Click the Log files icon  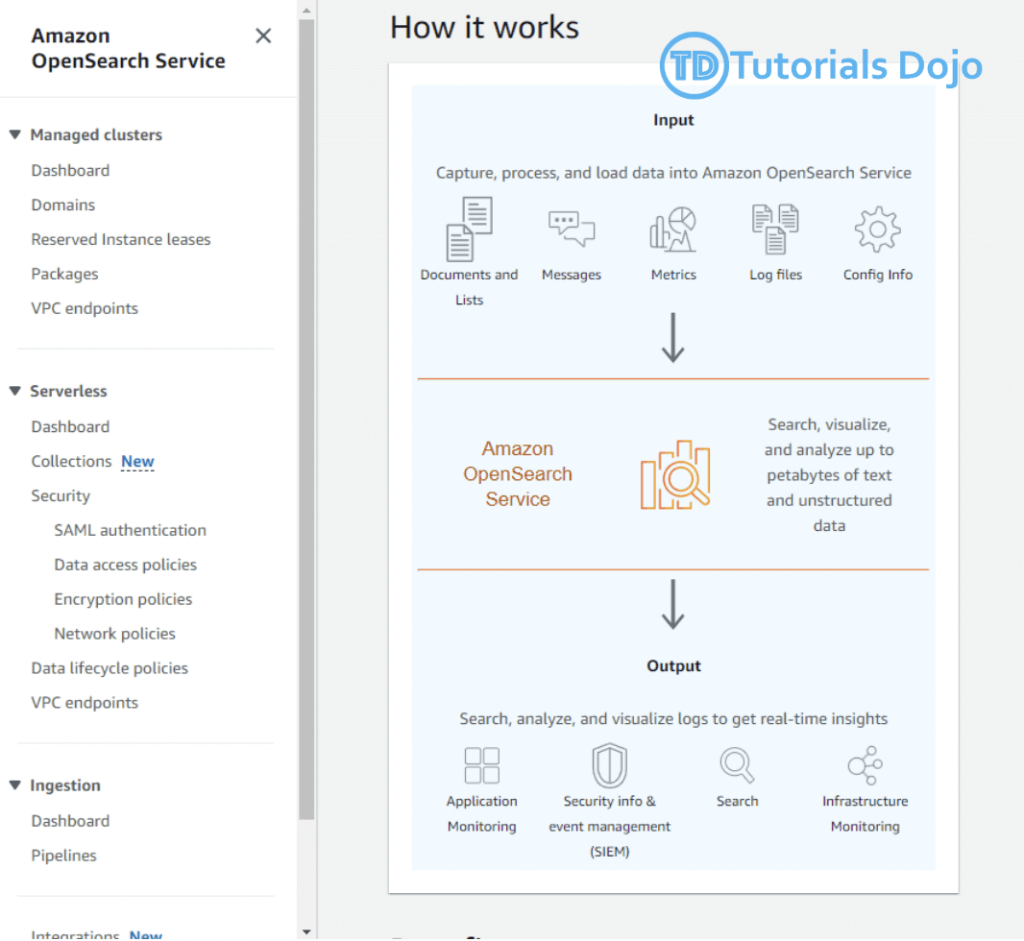775,229
